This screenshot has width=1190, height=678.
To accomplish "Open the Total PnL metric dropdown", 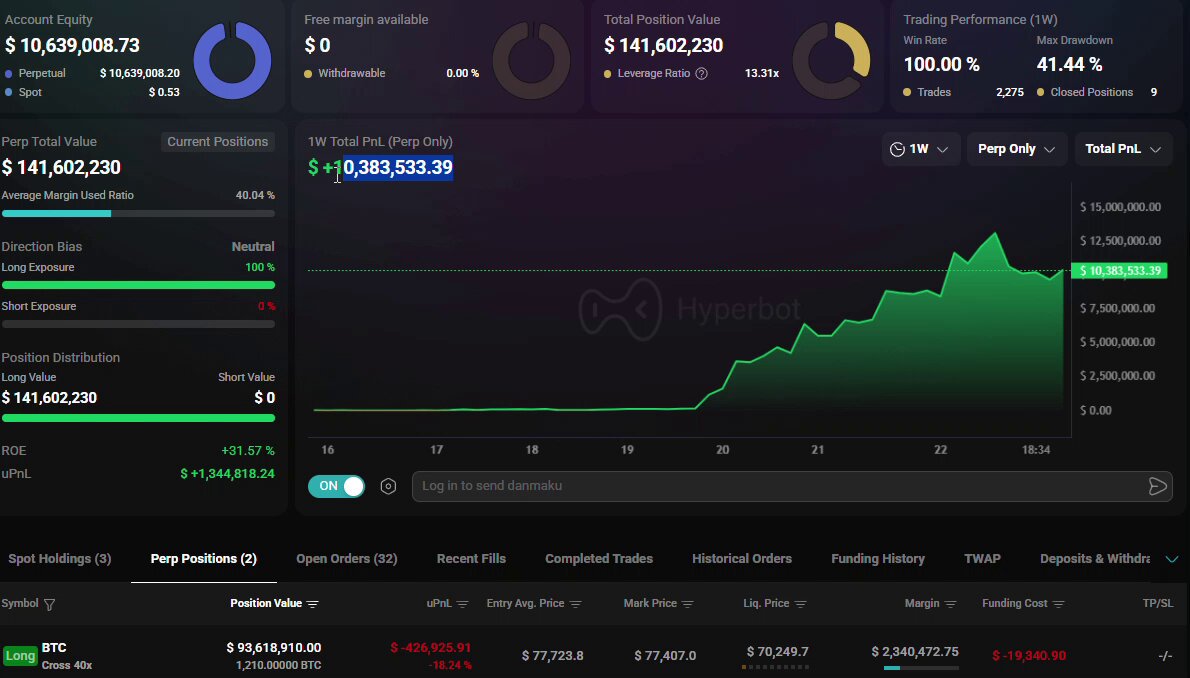I will tap(1123, 149).
